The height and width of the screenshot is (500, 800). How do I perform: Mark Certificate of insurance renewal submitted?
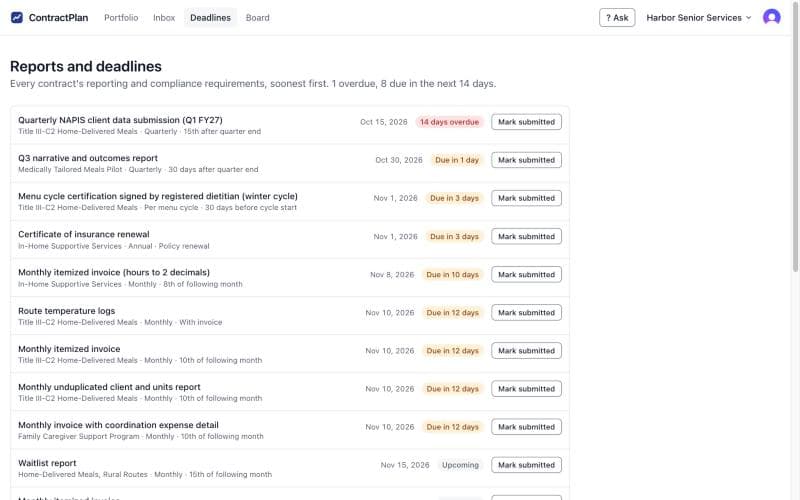[x=526, y=236]
